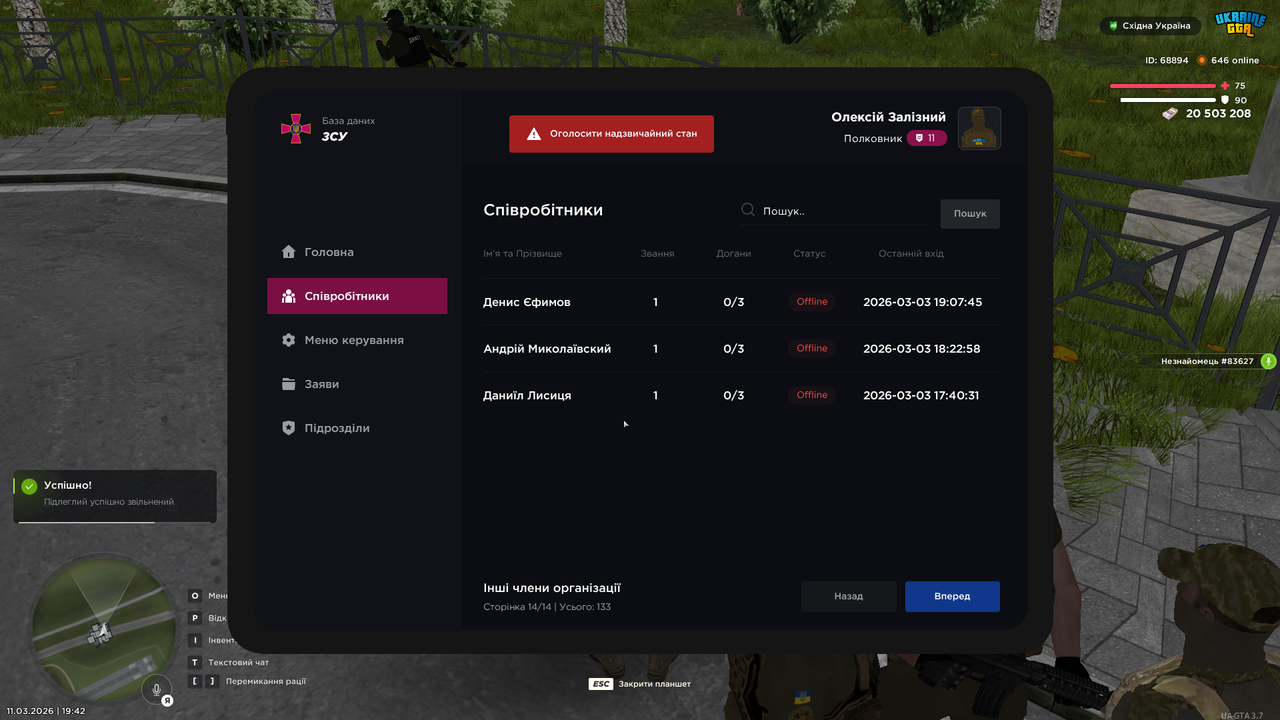Click last login 2026-03-03 18:22:58

922,349
